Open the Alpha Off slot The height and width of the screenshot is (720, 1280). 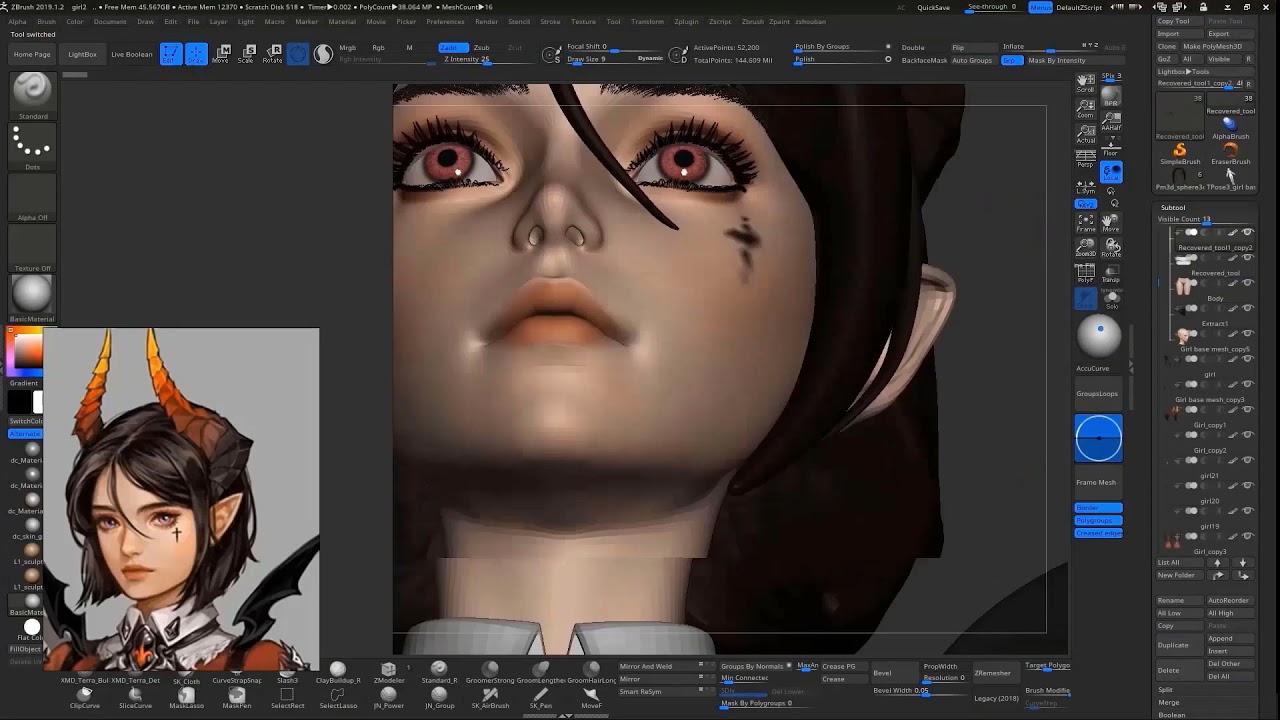coord(32,197)
